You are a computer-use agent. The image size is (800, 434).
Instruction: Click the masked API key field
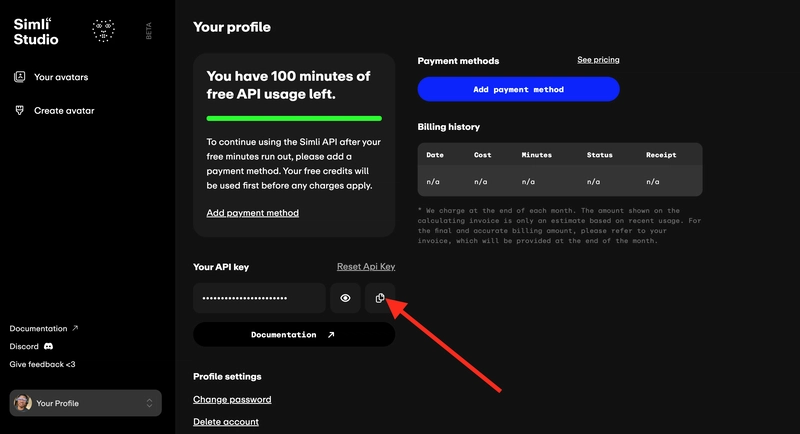tap(260, 298)
